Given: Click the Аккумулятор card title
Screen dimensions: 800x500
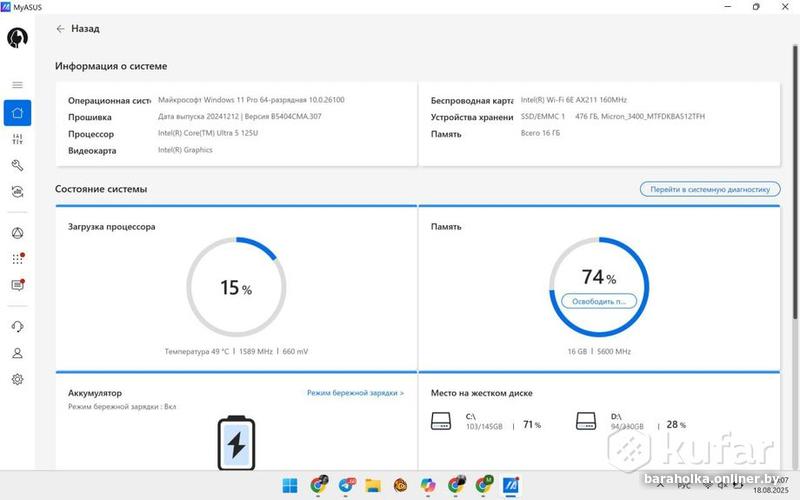Looking at the screenshot, I should click(x=95, y=393).
